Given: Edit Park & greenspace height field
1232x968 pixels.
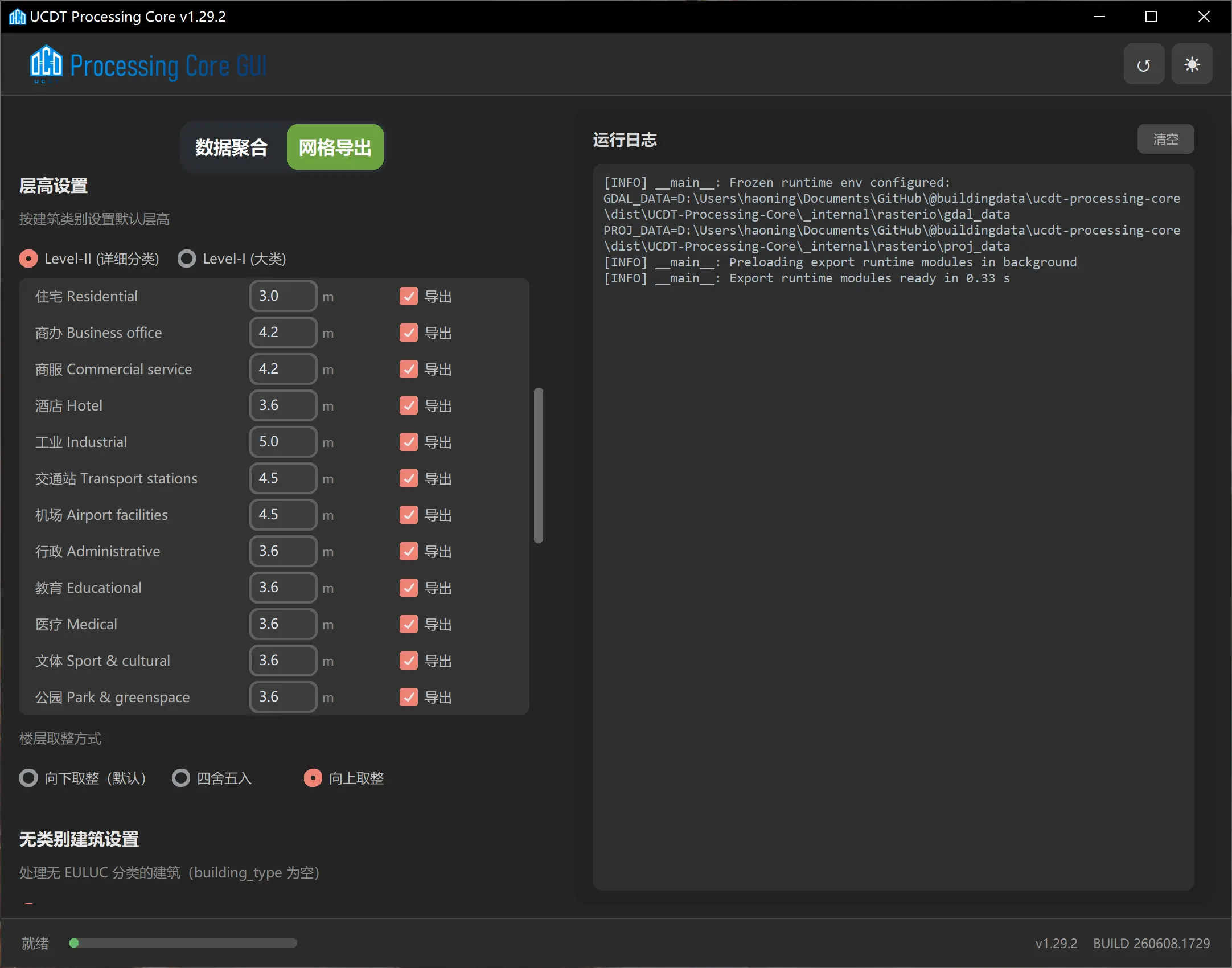Looking at the screenshot, I should pyautogui.click(x=283, y=697).
